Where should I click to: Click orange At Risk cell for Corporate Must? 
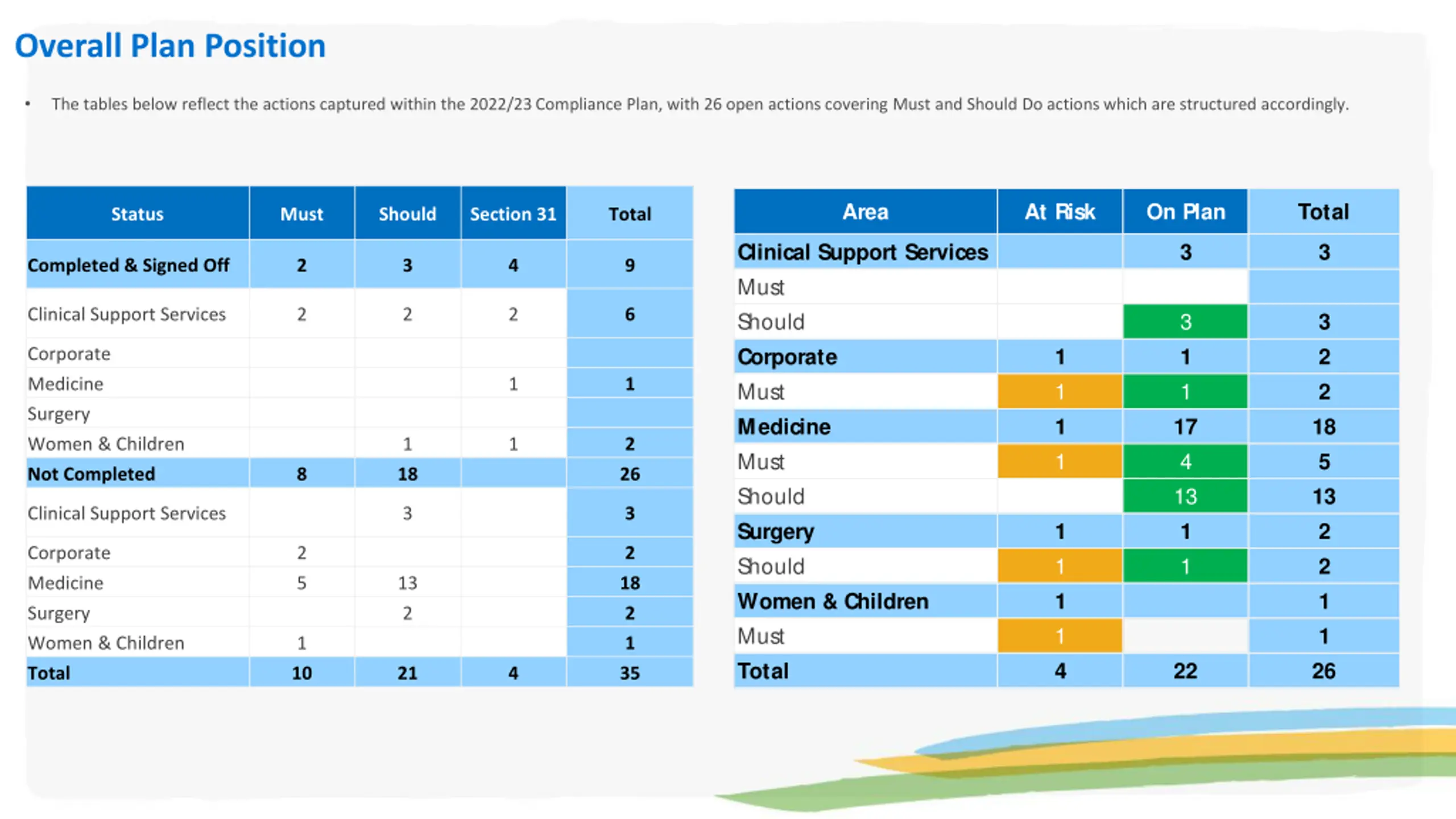click(x=1060, y=392)
